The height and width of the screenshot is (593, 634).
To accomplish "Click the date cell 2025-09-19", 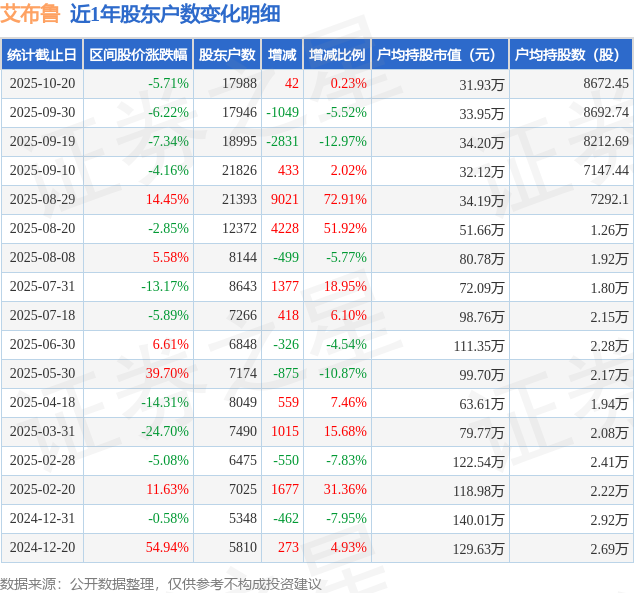I will (42, 141).
